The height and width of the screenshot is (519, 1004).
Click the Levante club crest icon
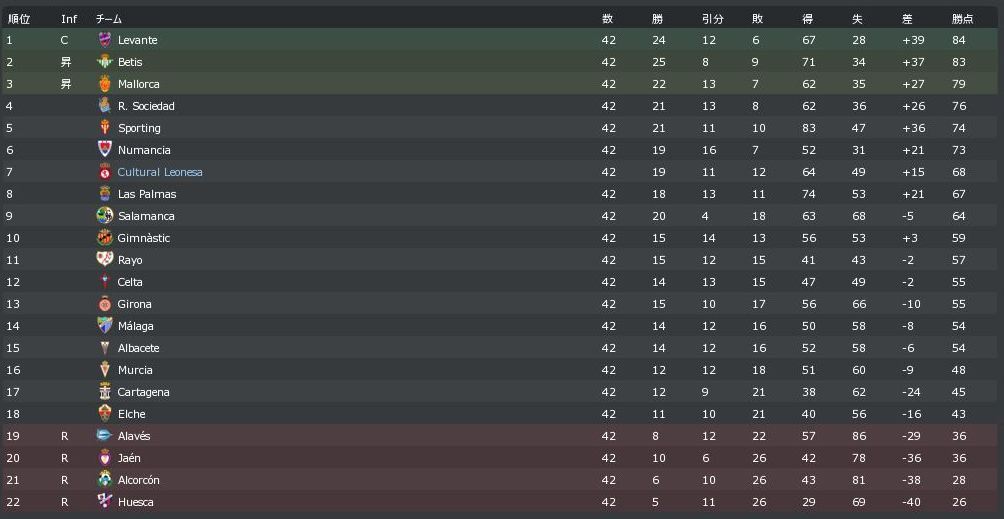[104, 40]
